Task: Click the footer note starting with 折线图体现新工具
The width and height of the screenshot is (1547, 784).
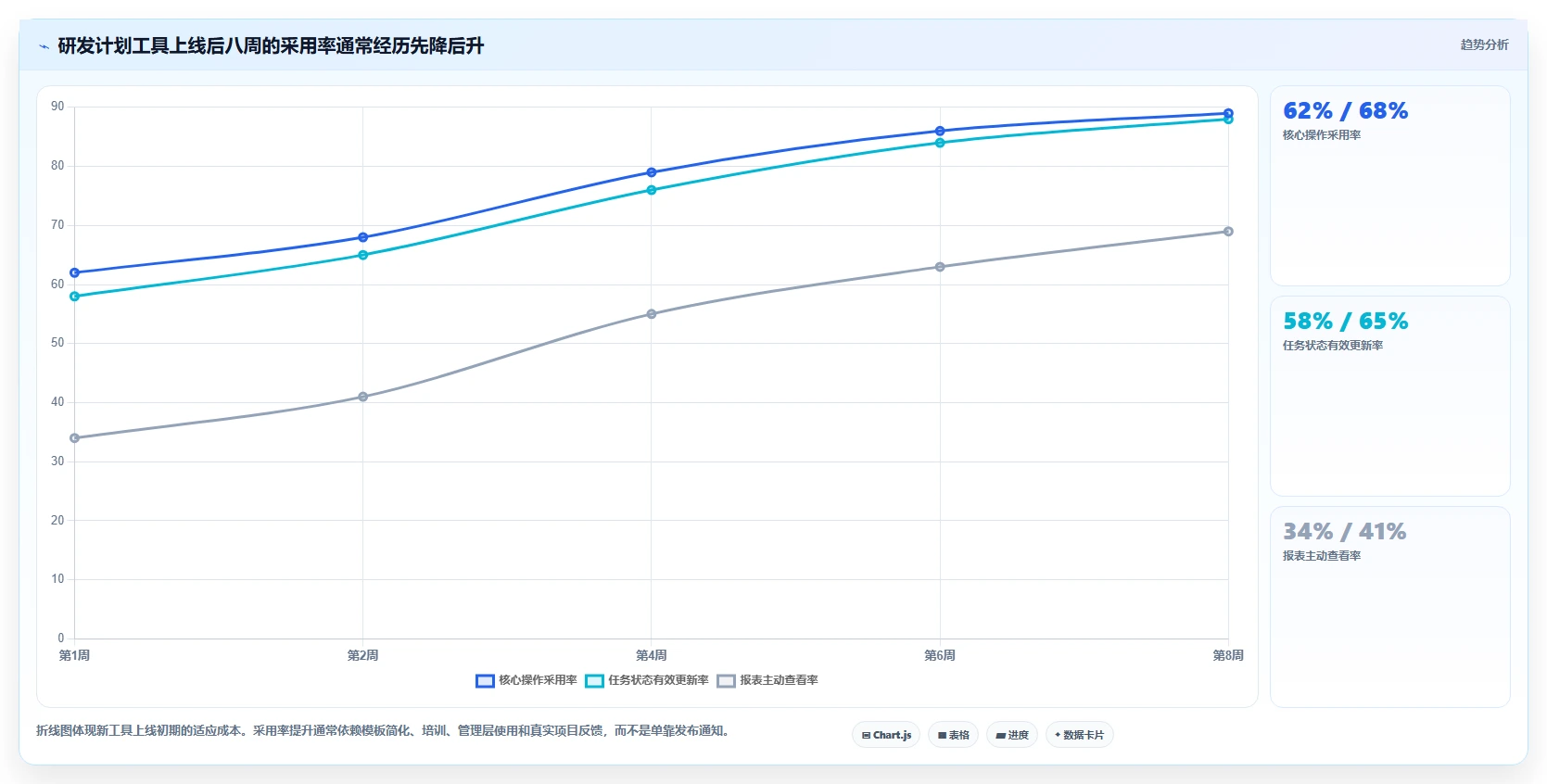Action: pos(385,731)
